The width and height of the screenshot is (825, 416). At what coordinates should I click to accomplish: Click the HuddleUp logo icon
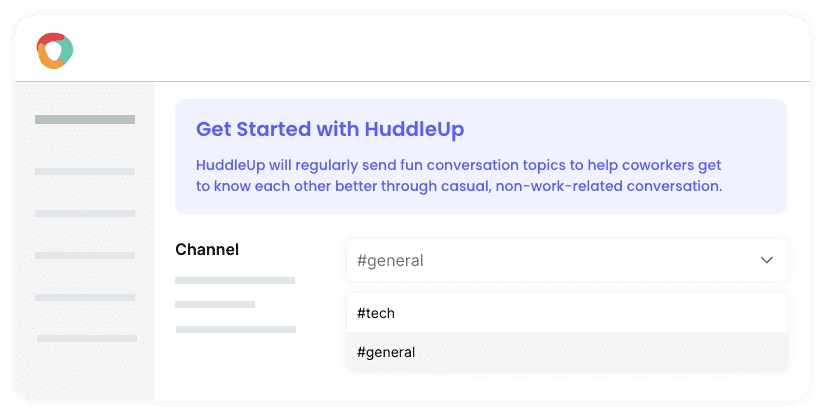coord(54,50)
